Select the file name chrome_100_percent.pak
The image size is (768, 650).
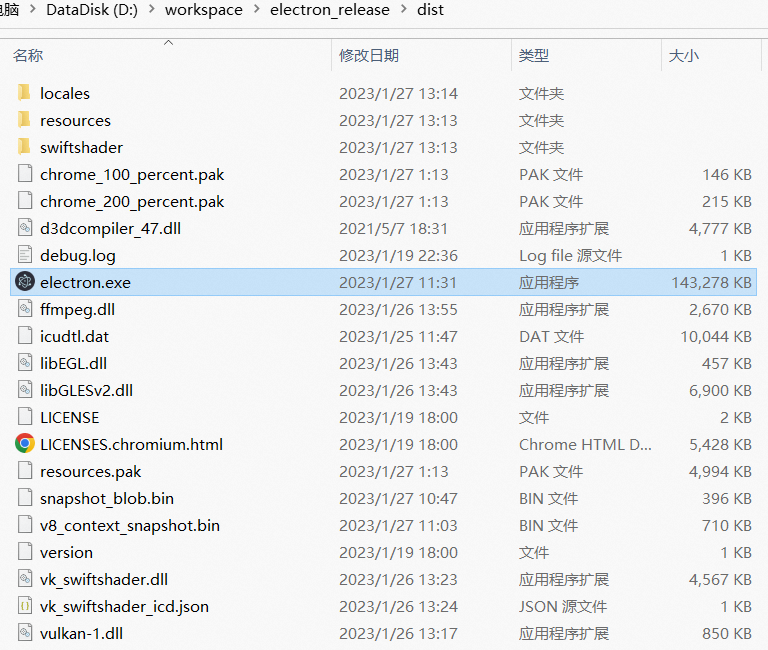[132, 175]
